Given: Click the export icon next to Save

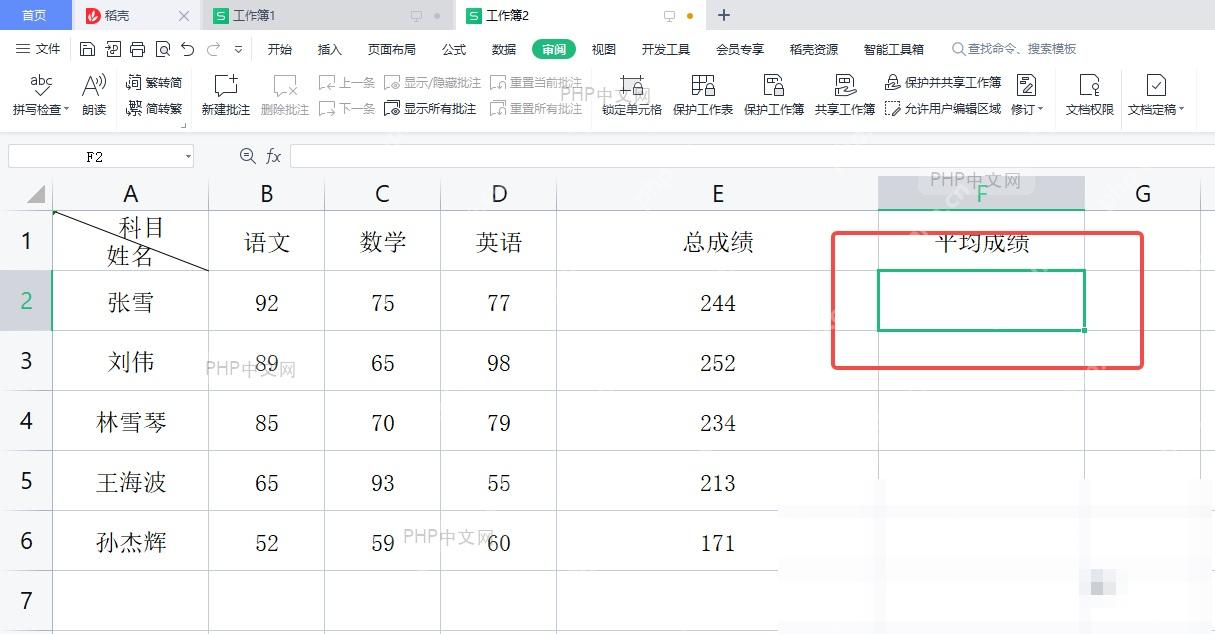Looking at the screenshot, I should [x=112, y=49].
